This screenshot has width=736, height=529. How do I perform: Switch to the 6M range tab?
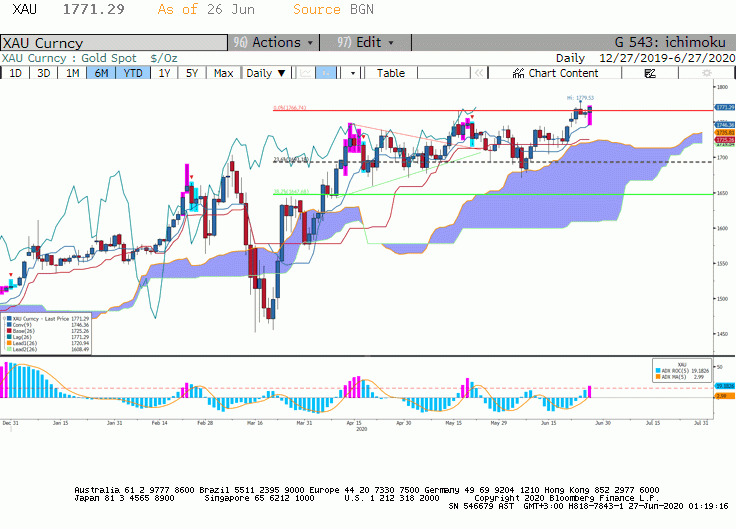tap(101, 73)
